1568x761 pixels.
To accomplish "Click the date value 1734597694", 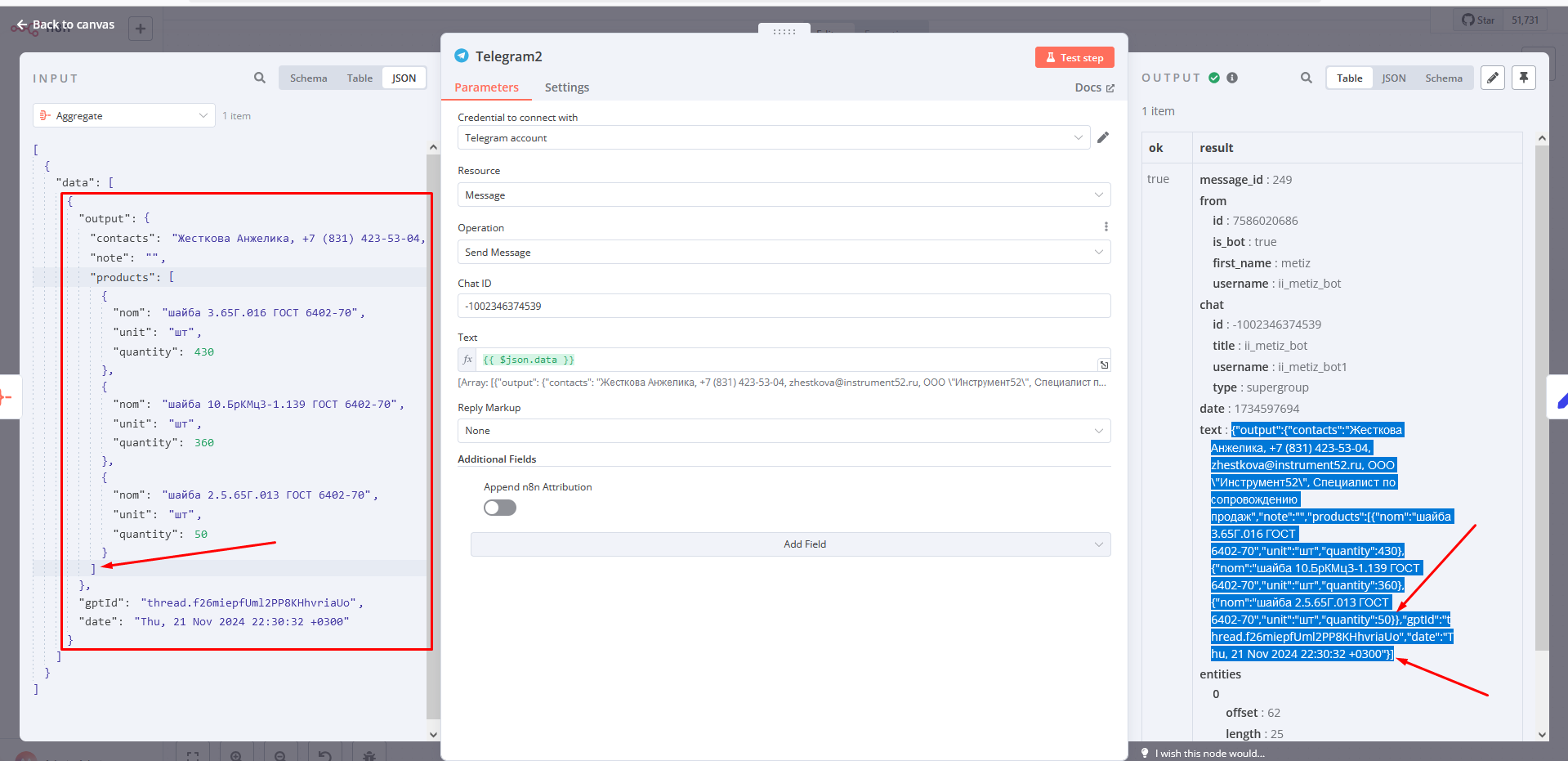I will [1266, 409].
